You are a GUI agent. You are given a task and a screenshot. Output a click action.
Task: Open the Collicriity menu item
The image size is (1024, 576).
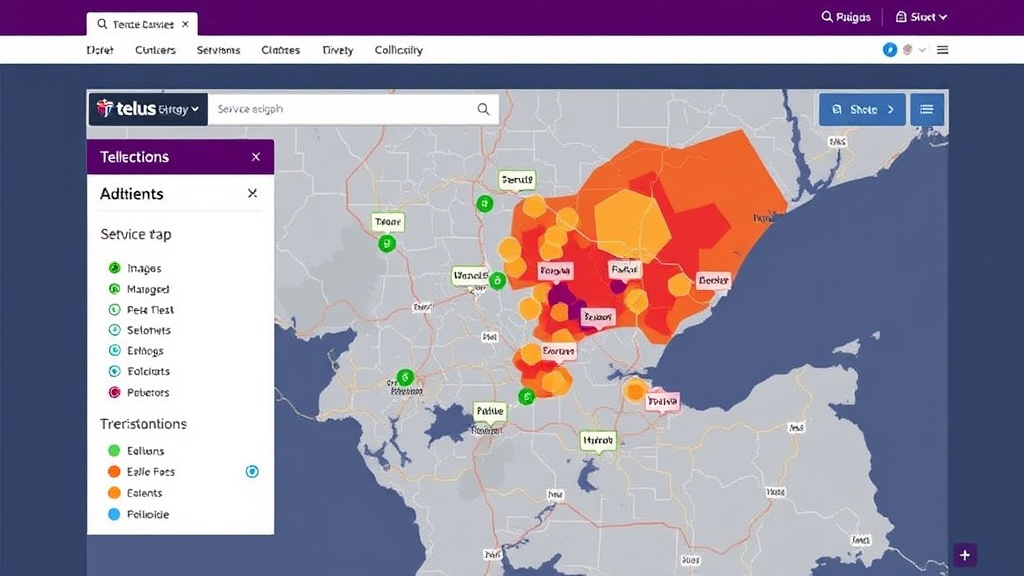(x=398, y=50)
